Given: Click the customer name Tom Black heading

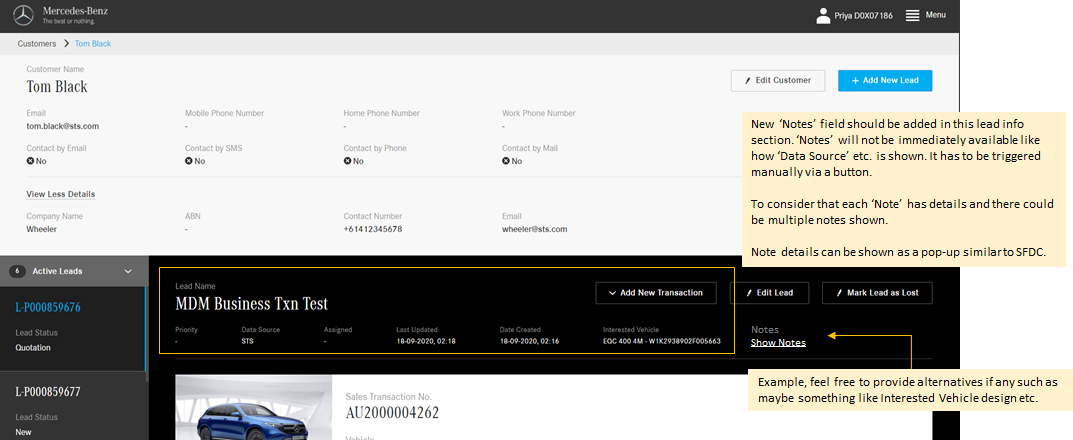Looking at the screenshot, I should click(57, 87).
